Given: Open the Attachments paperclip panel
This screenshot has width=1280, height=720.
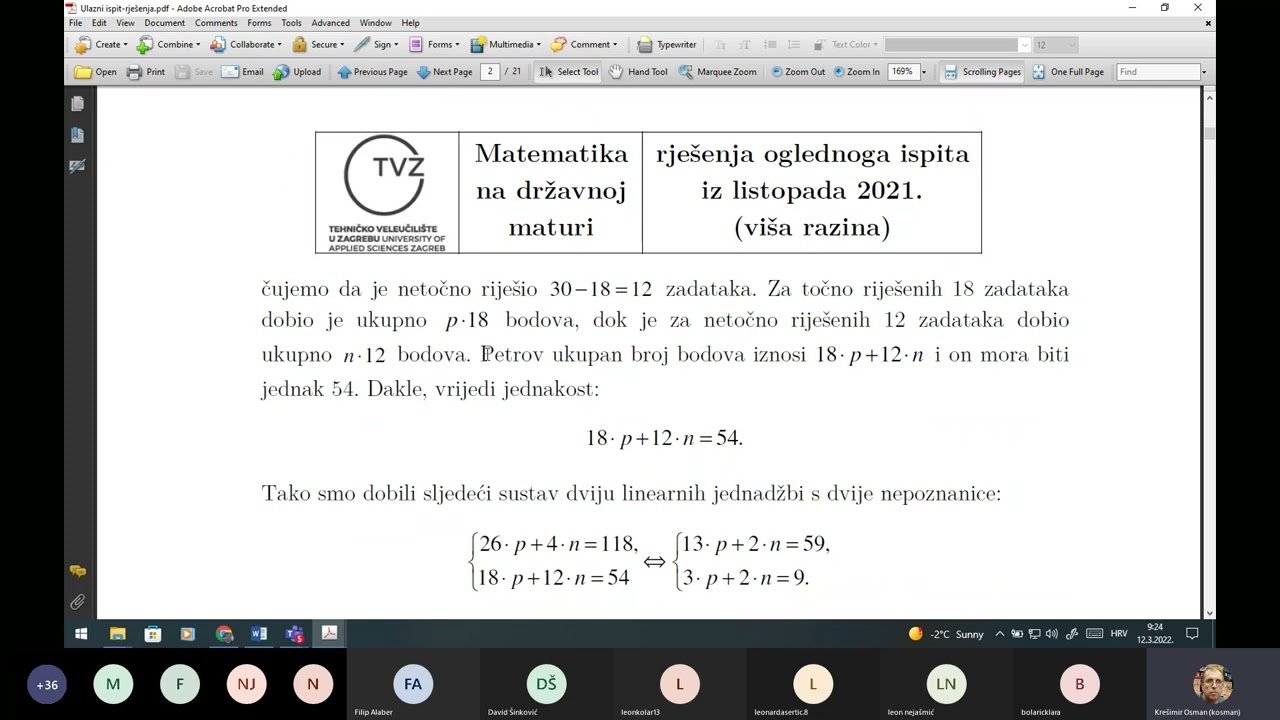Looking at the screenshot, I should coord(77,602).
